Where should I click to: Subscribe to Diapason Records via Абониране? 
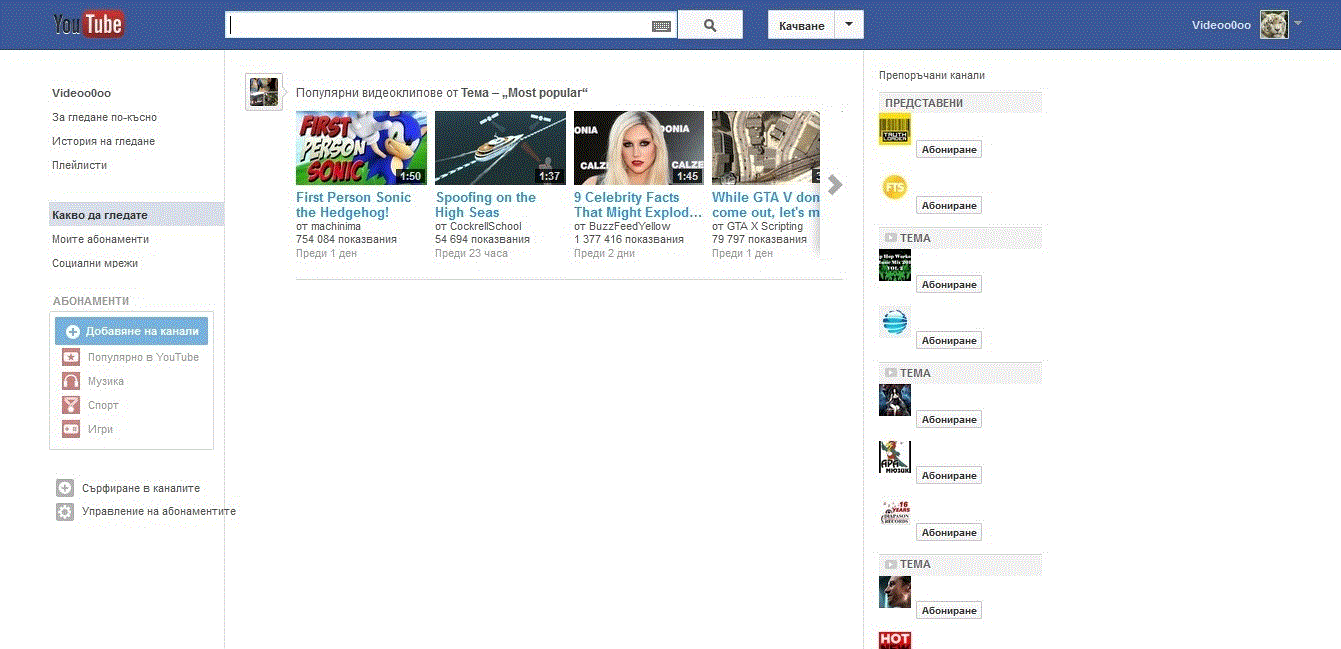pyautogui.click(x=949, y=533)
